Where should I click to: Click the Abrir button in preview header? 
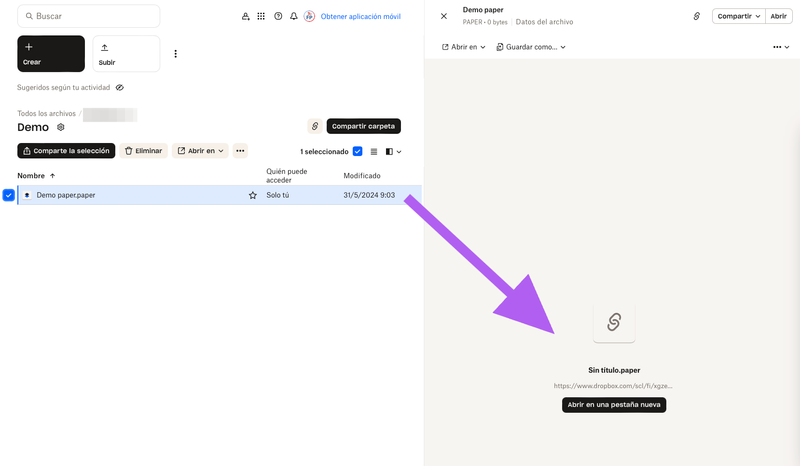coord(779,16)
